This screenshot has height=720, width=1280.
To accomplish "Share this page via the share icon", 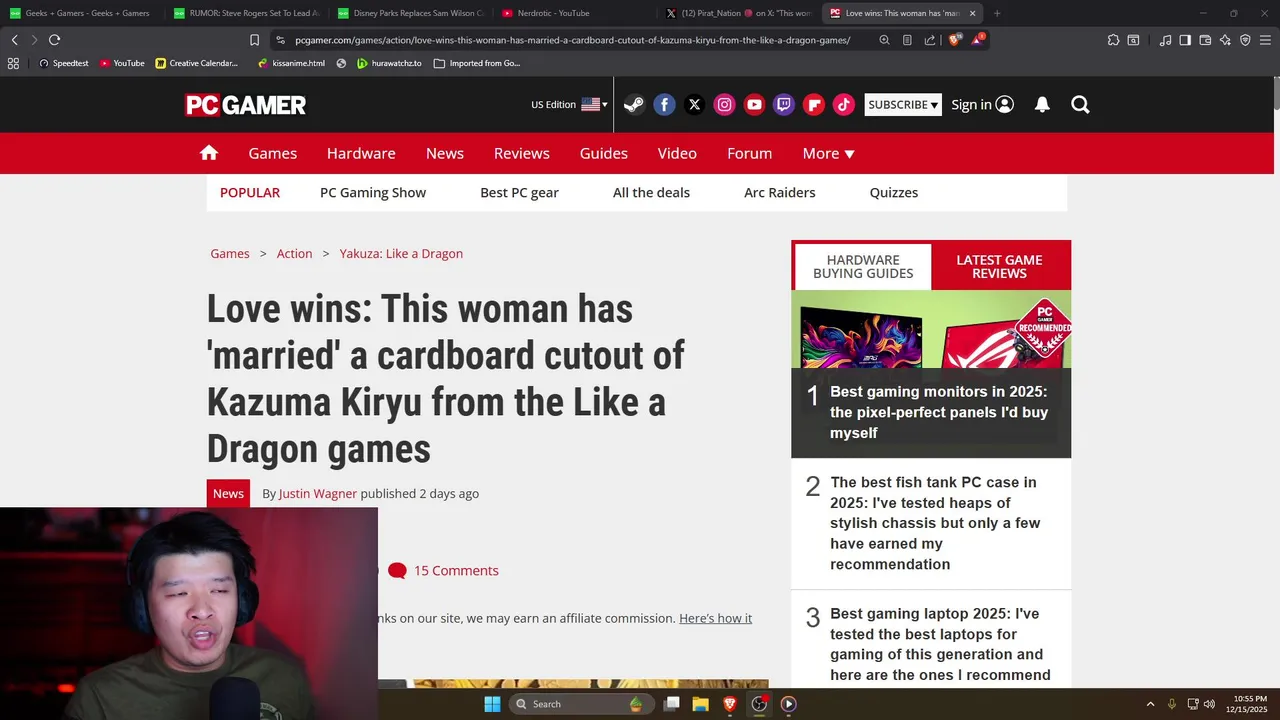I will tap(930, 40).
